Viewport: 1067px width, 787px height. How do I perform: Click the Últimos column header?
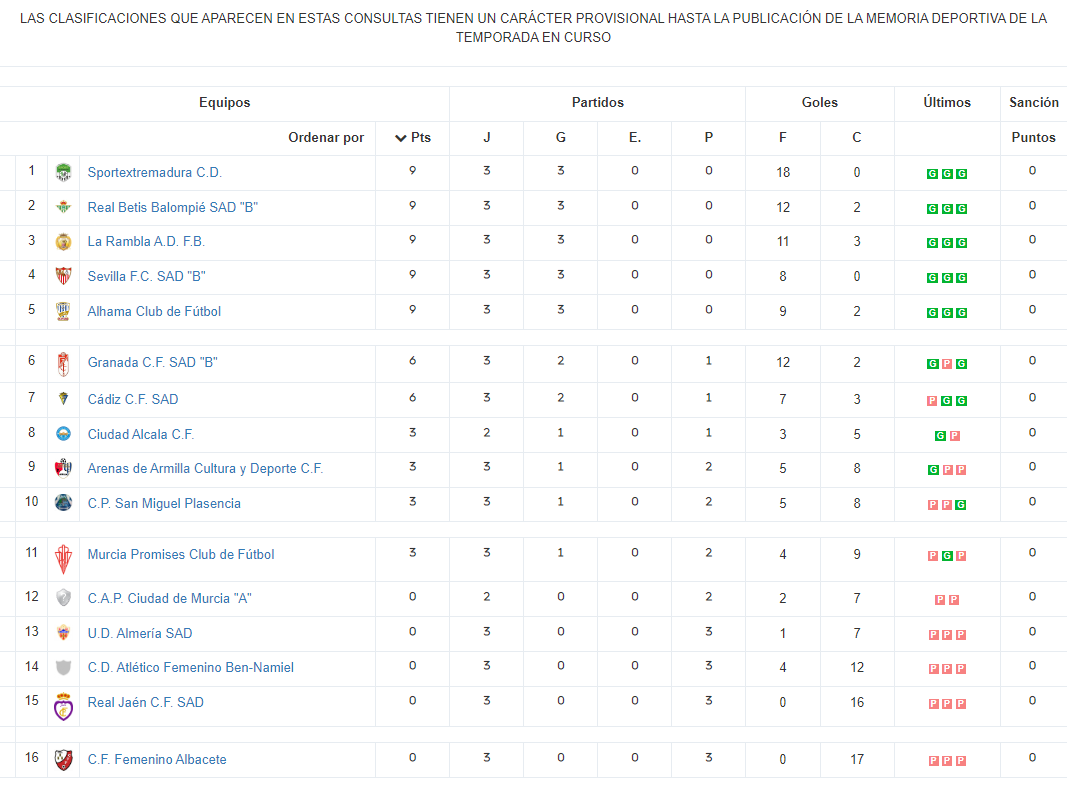click(x=947, y=103)
